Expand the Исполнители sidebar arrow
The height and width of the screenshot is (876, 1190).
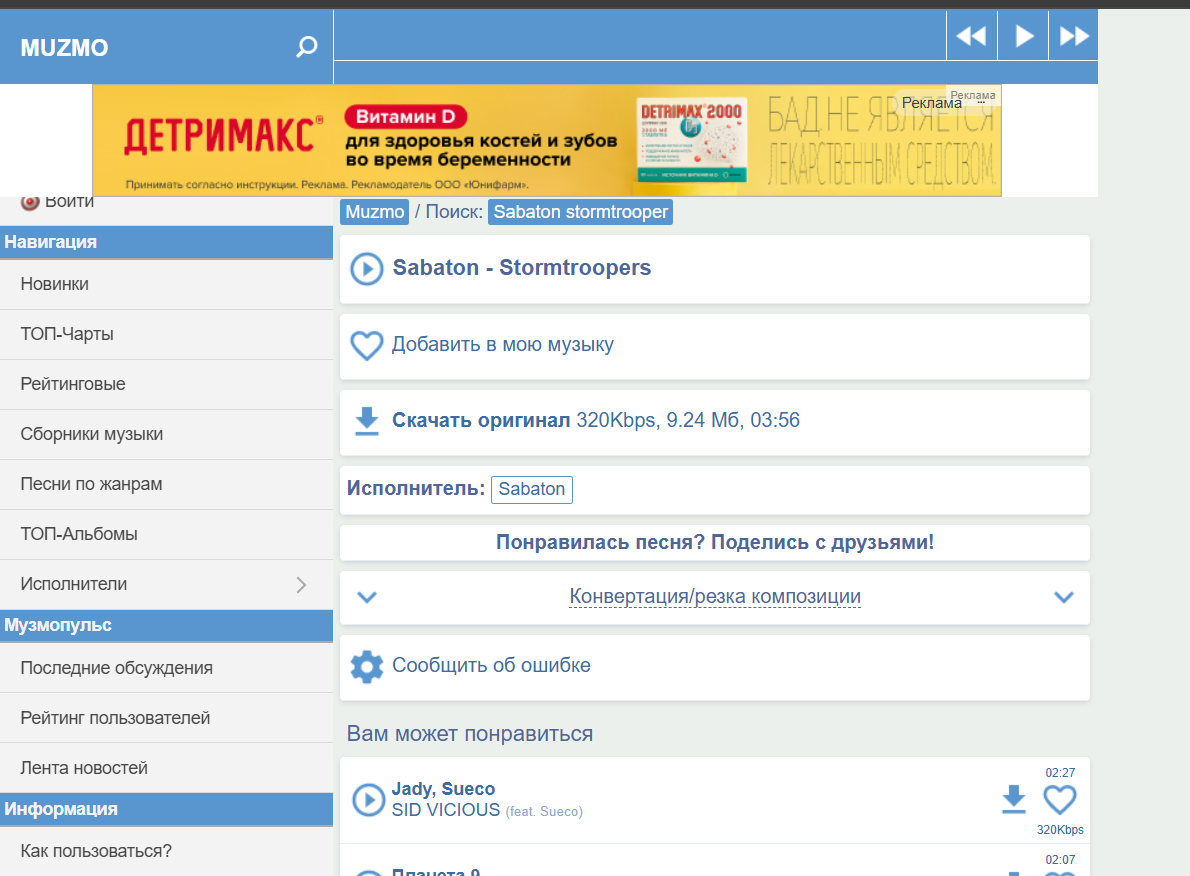click(x=301, y=585)
